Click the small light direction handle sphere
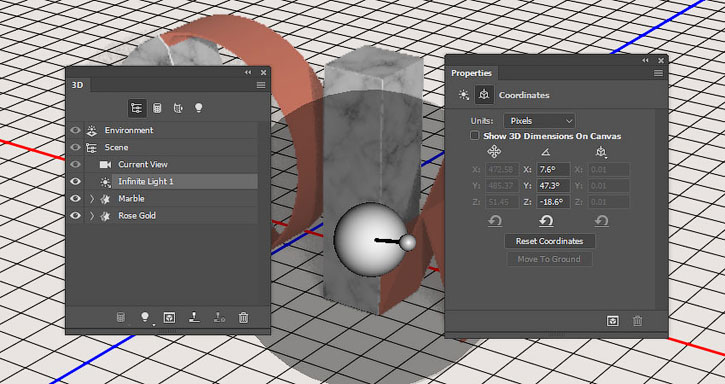Image resolution: width=725 pixels, height=384 pixels. pyautogui.click(x=408, y=242)
